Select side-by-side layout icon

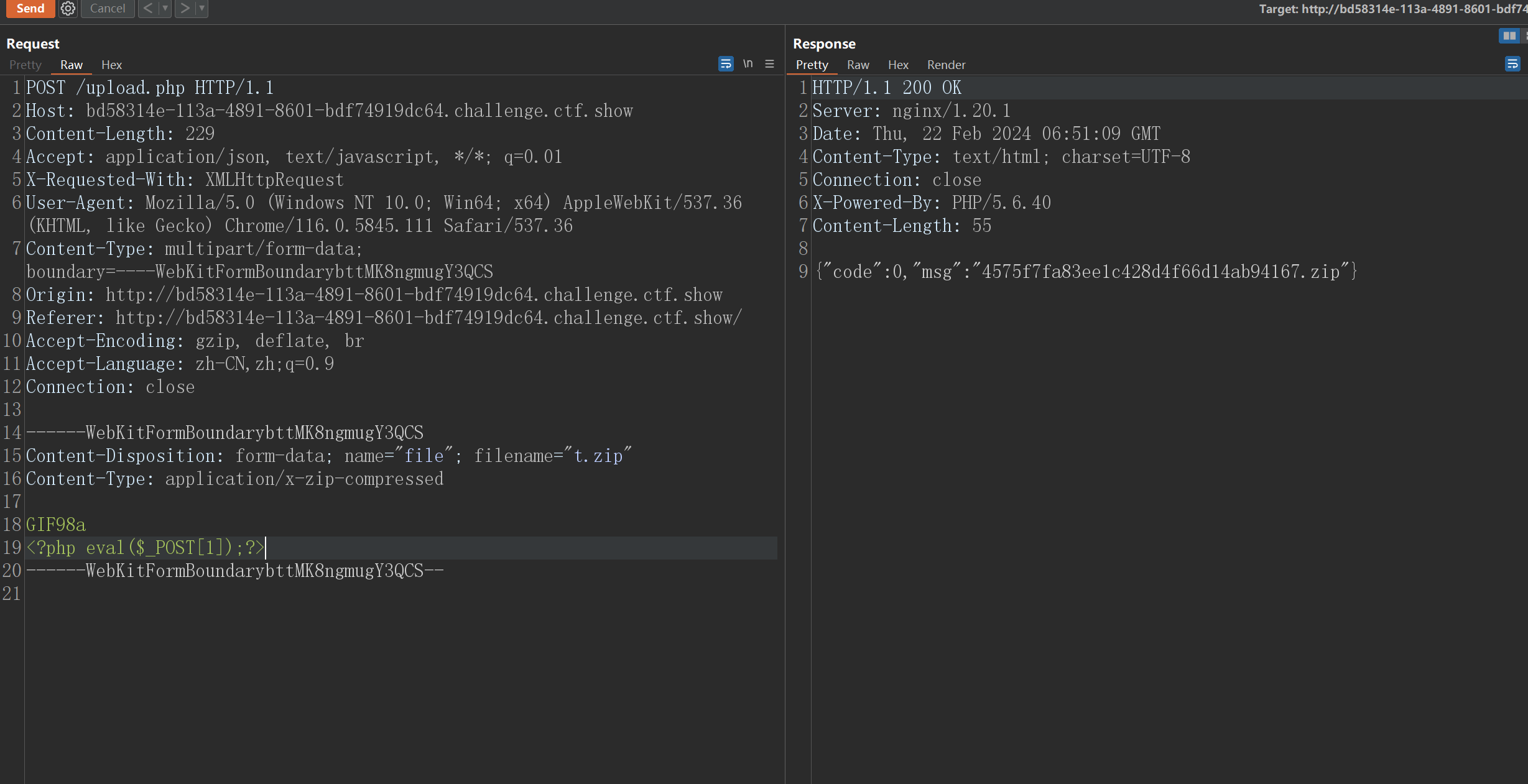click(x=1509, y=36)
